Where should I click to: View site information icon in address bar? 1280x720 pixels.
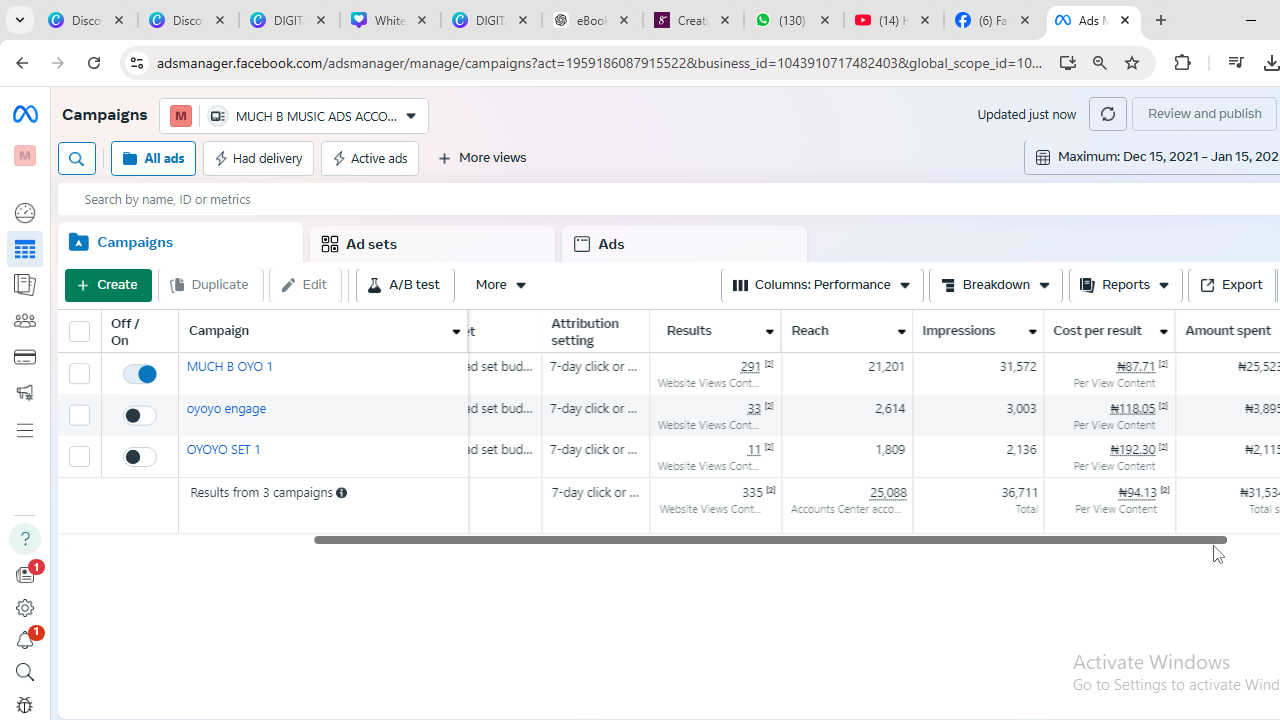[x=137, y=63]
